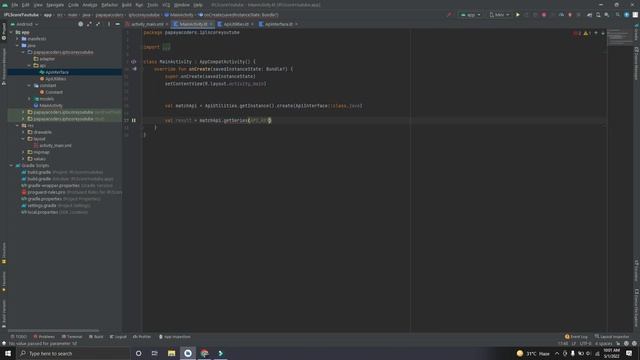Open the Project tool window on left stripe
Image resolution: width=640 pixels, height=360 pixels.
[4, 31]
